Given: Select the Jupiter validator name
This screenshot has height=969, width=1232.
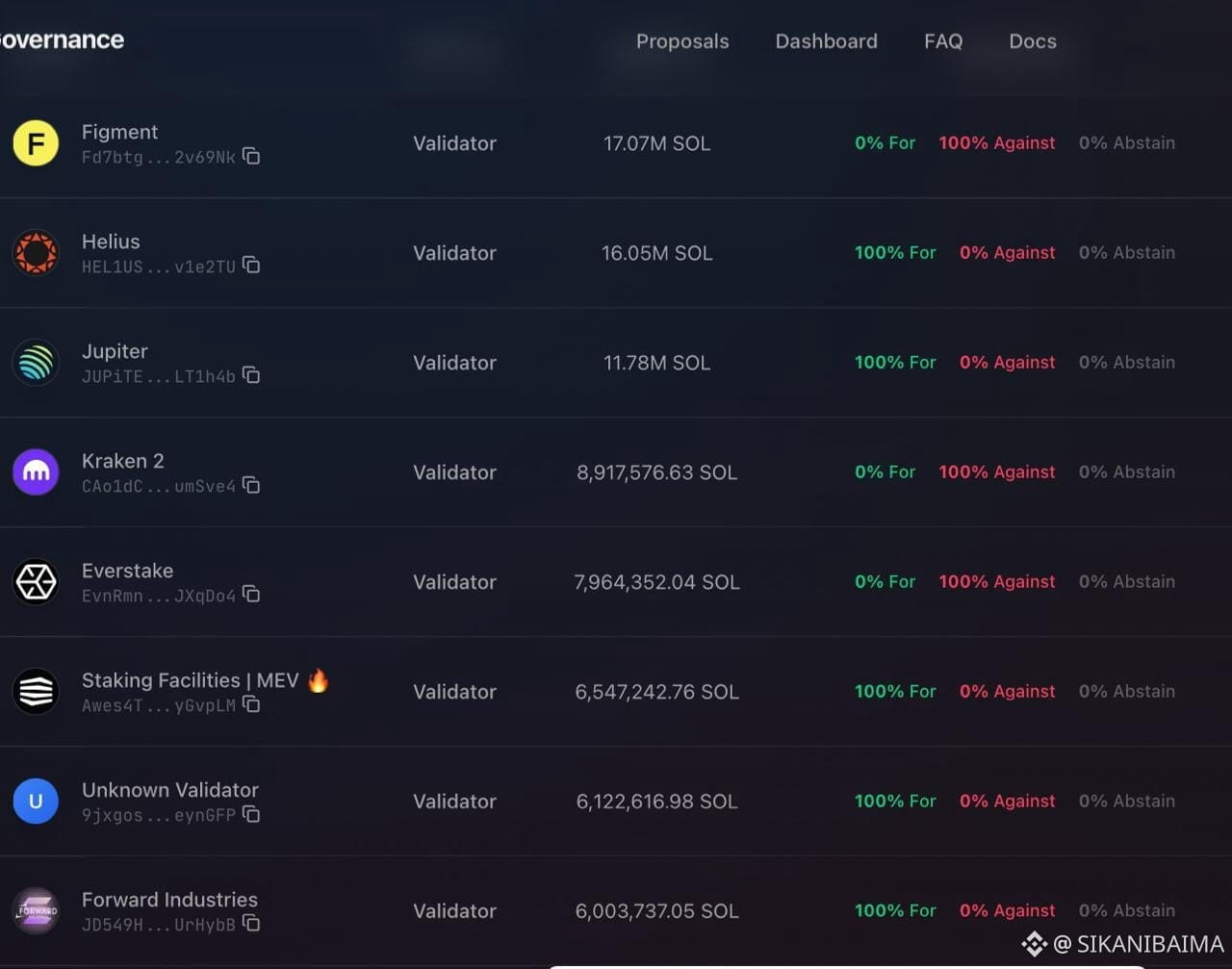Looking at the screenshot, I should (x=115, y=351).
